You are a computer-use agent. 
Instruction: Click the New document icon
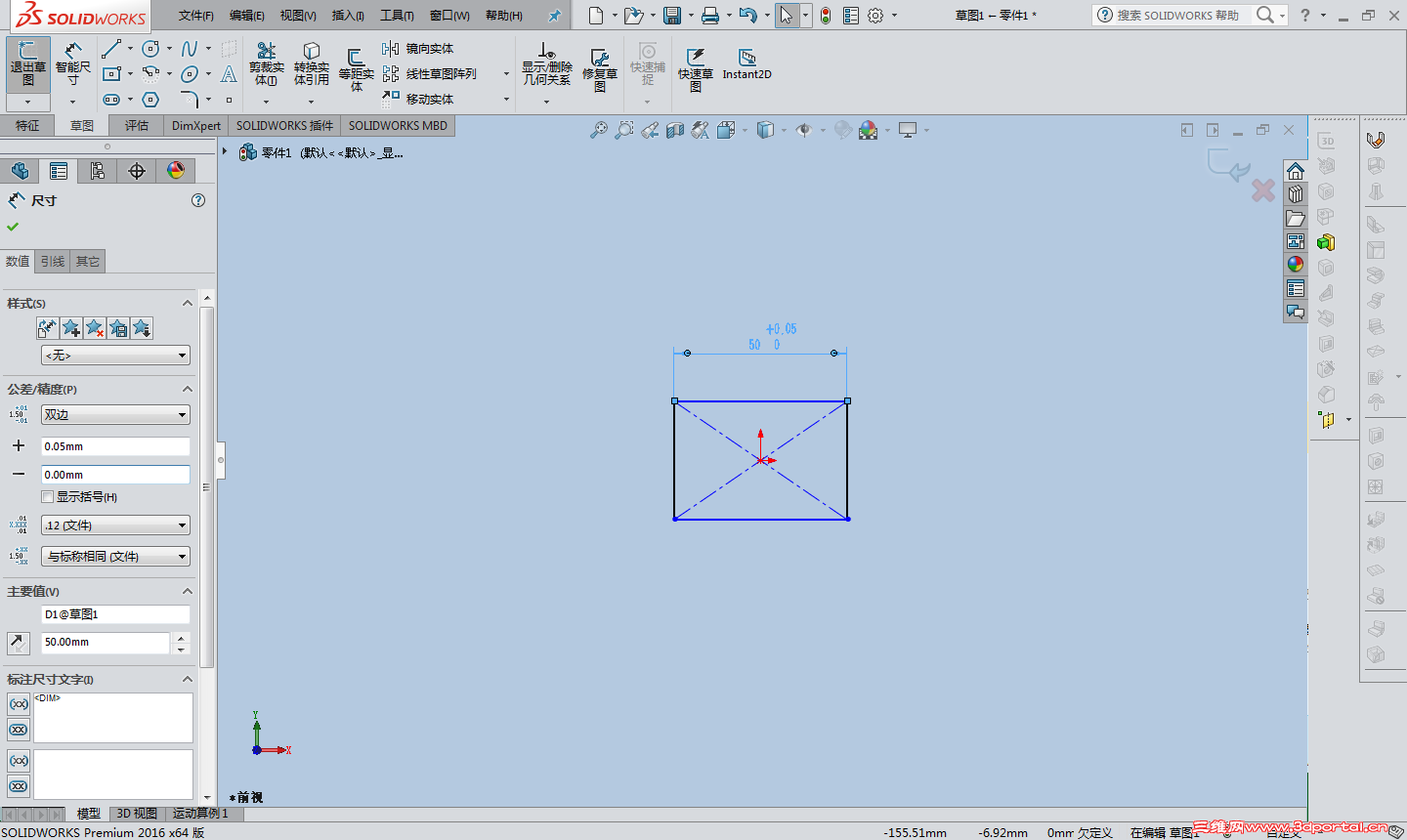click(596, 16)
